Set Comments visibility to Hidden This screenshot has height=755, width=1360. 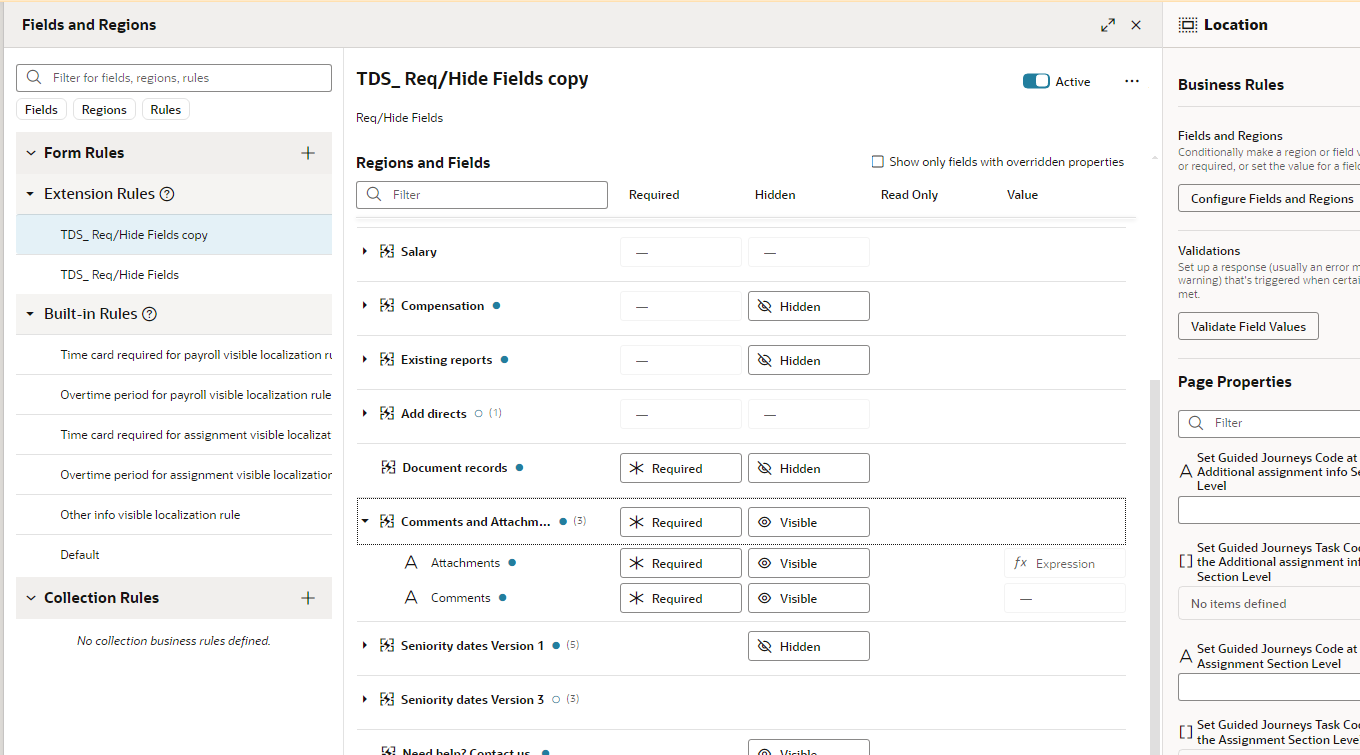[x=808, y=597]
